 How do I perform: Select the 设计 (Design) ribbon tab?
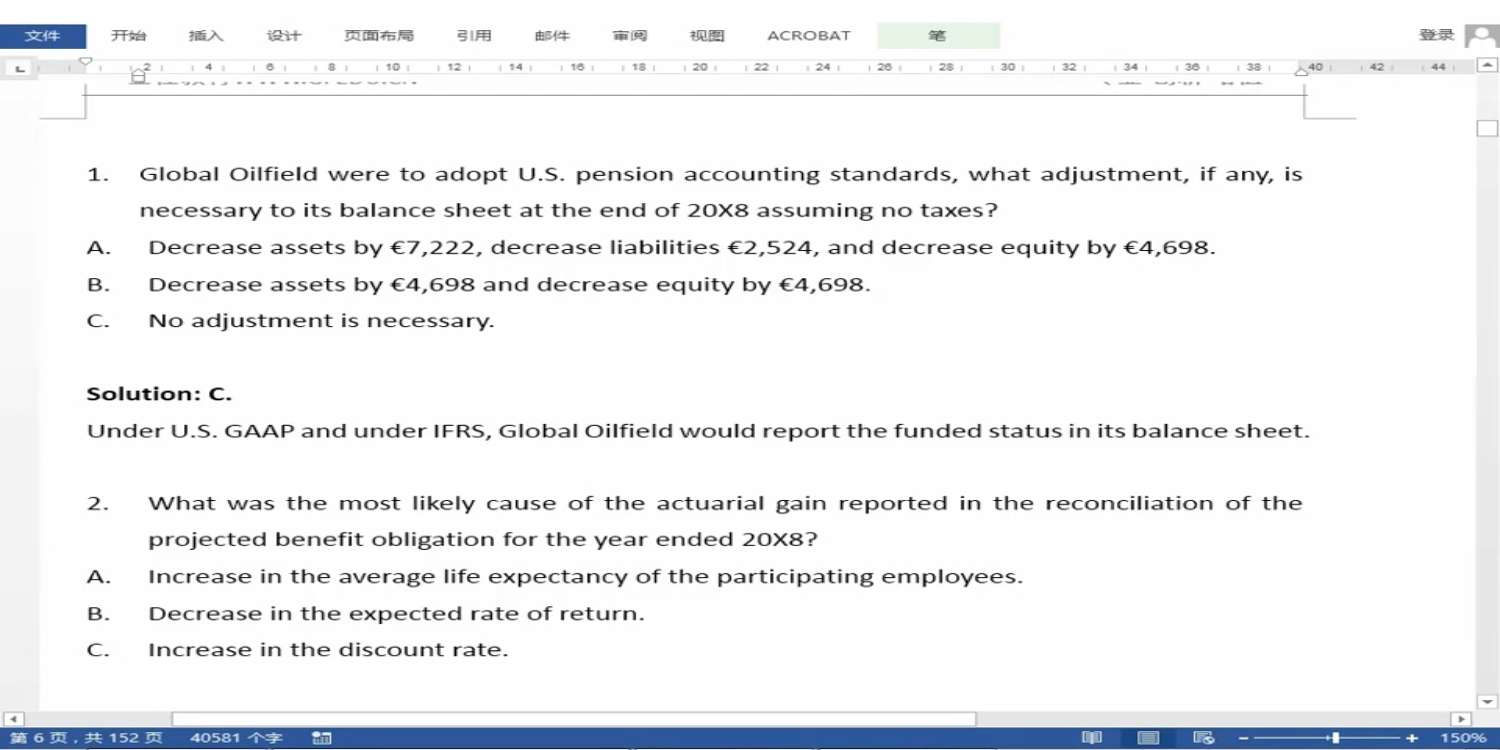tap(284, 36)
